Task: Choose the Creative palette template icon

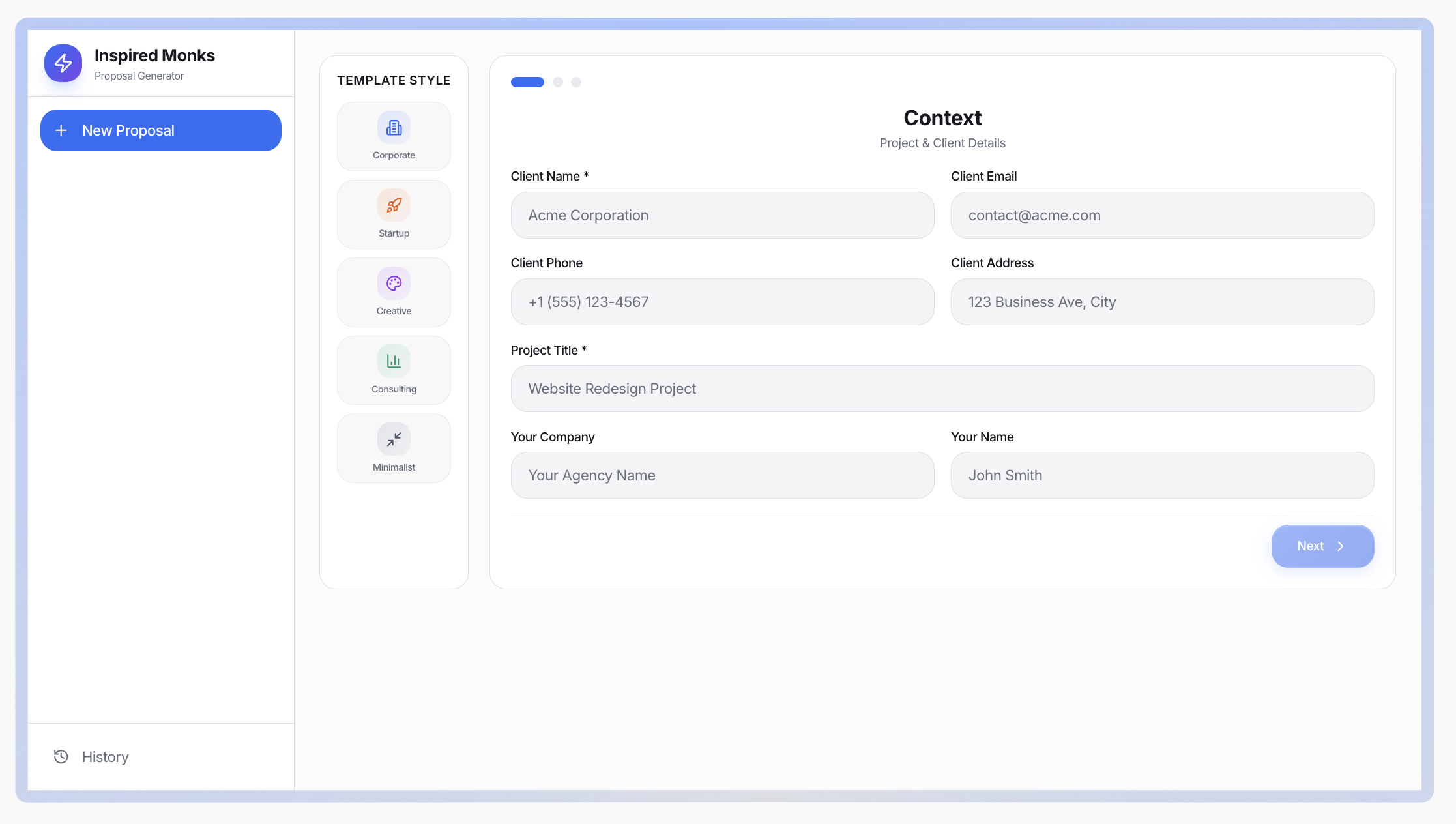Action: click(x=394, y=283)
